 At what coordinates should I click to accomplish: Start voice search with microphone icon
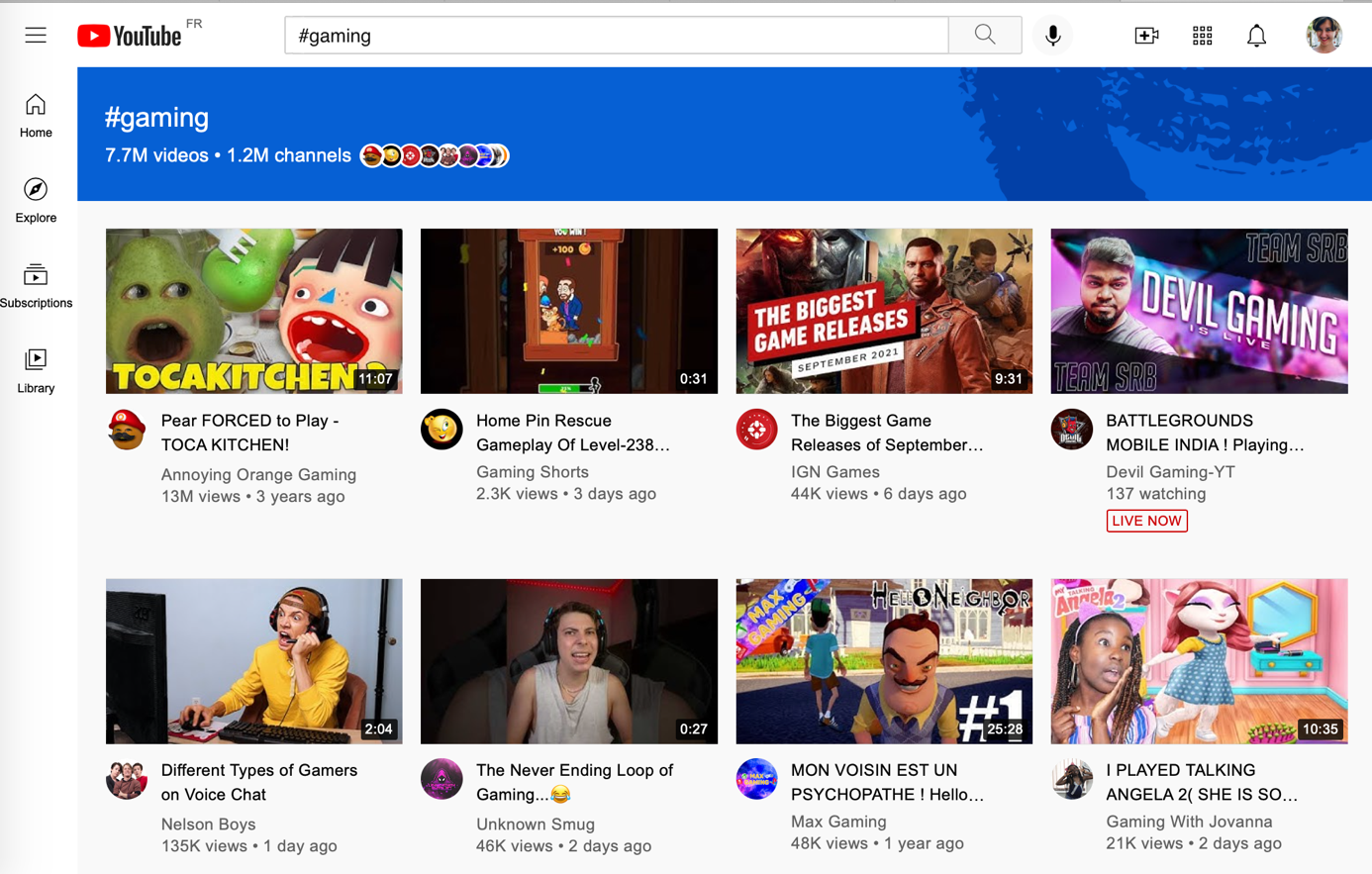[1053, 36]
